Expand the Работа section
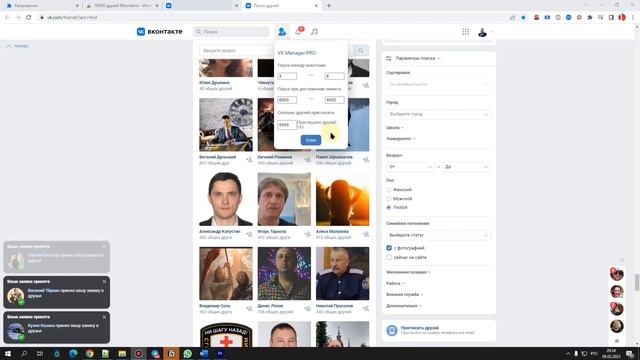The width and height of the screenshot is (640, 360). tap(395, 283)
